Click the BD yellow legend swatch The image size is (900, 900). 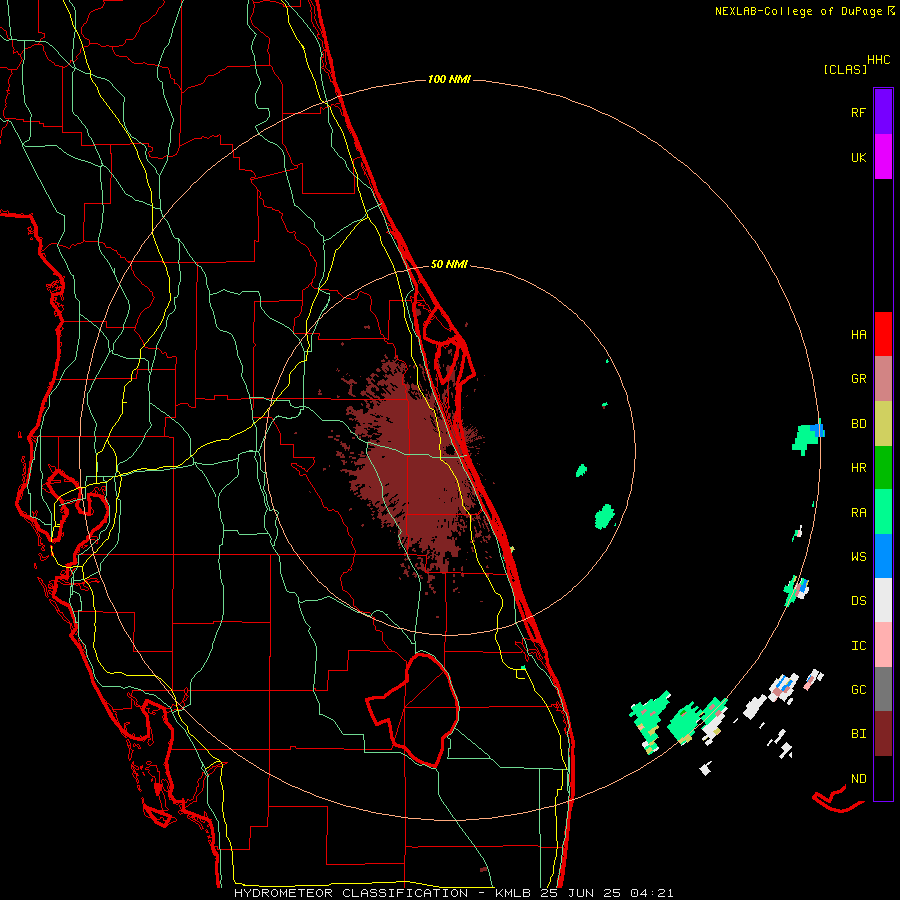click(x=883, y=423)
